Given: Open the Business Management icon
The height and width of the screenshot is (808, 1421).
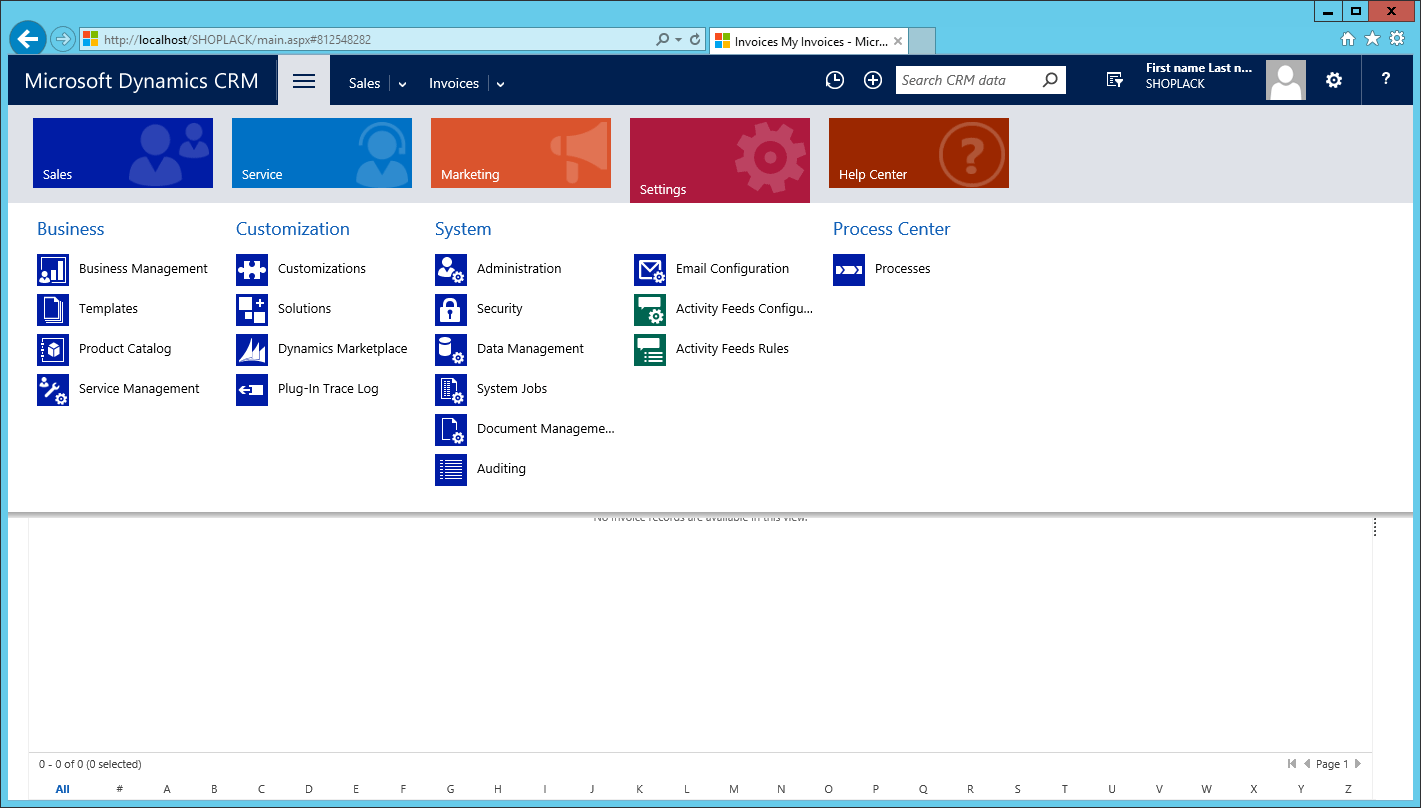Looking at the screenshot, I should click(53, 269).
